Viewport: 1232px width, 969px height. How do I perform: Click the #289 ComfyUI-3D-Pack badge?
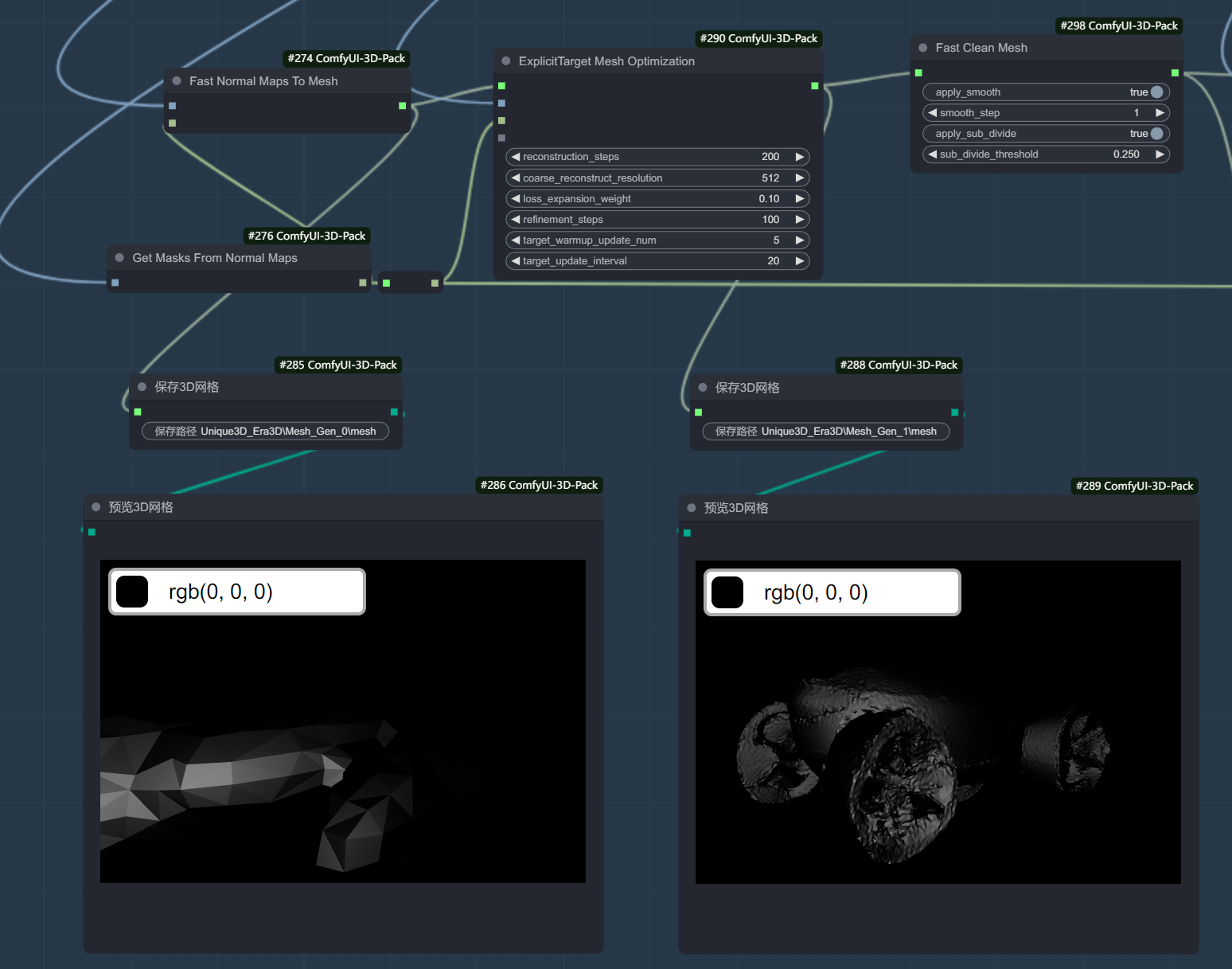tap(1134, 486)
